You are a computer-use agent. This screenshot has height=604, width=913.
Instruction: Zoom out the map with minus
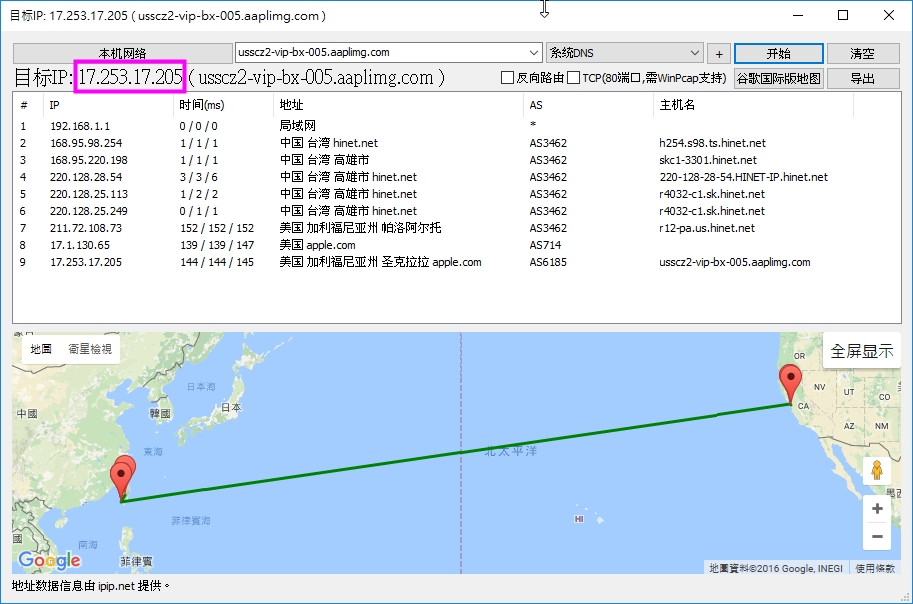[x=877, y=536]
